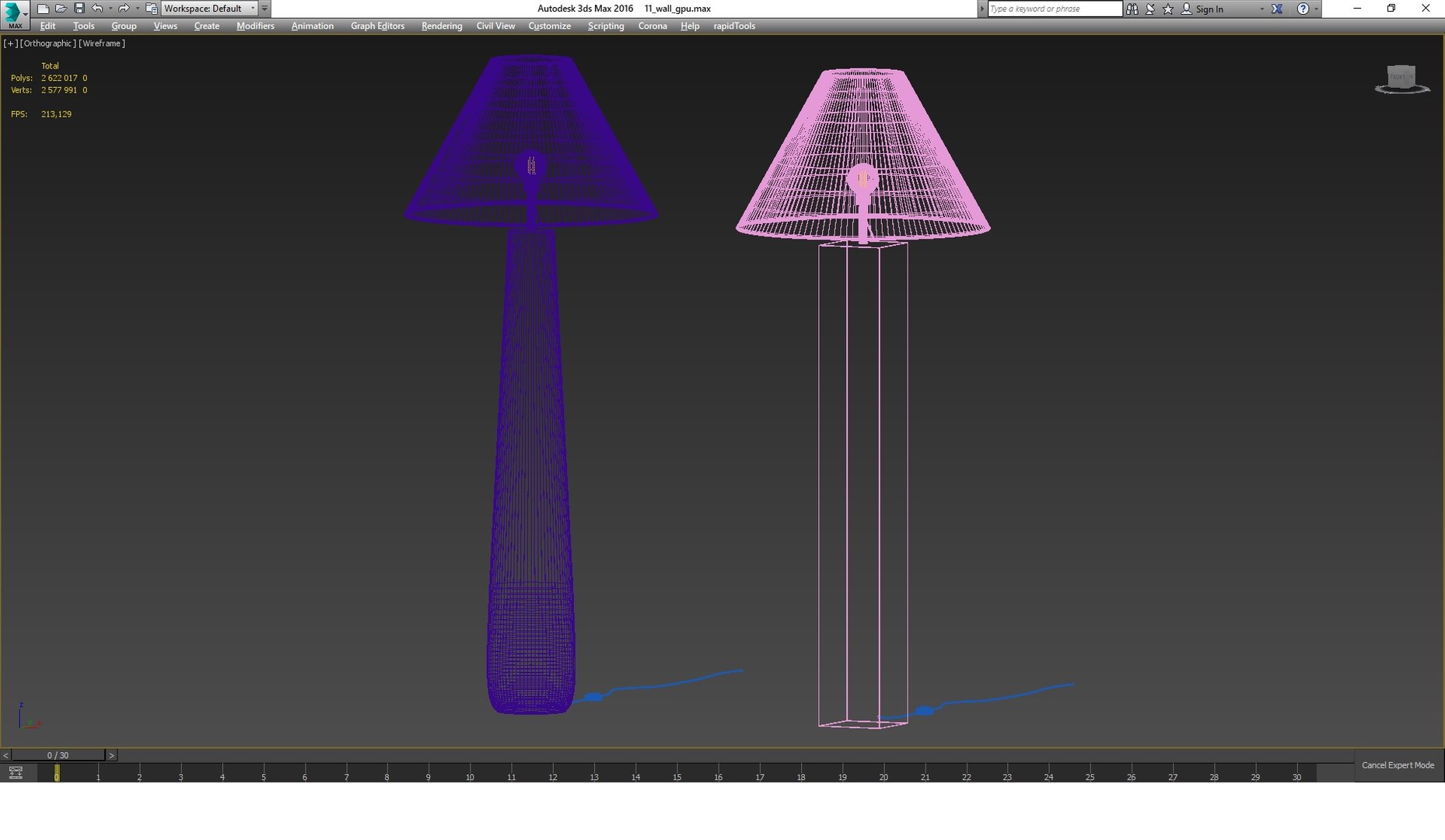The image size is (1445, 840).
Task: Open the rapidTools menu
Action: [x=734, y=26]
